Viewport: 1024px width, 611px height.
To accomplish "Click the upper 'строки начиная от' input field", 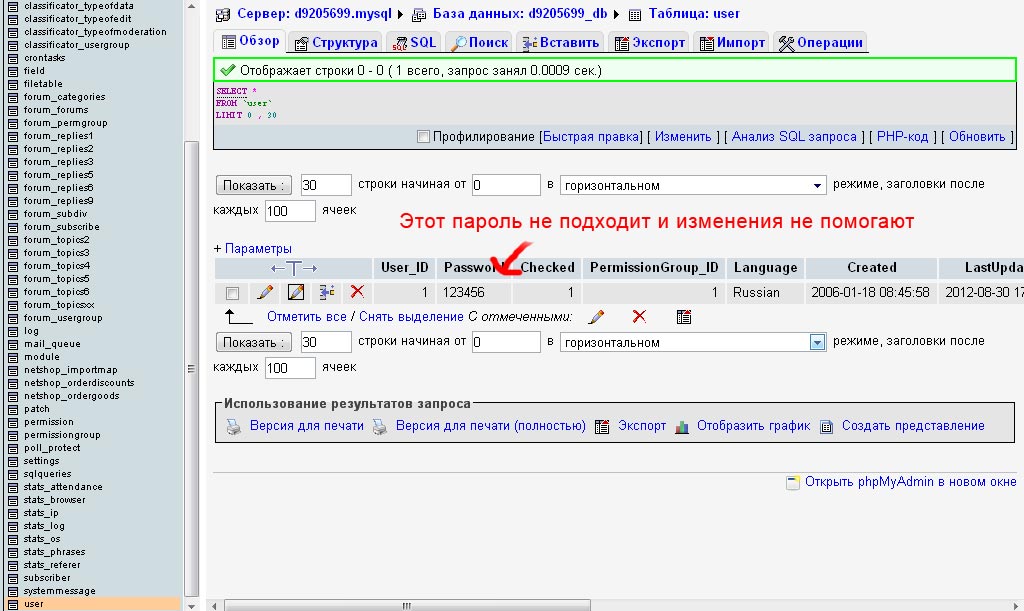I will pos(506,185).
